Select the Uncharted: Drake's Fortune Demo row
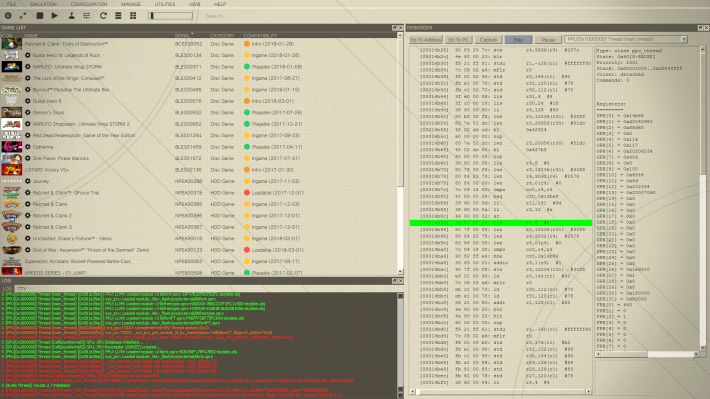Viewport: 710px width, 399px height. (198, 238)
